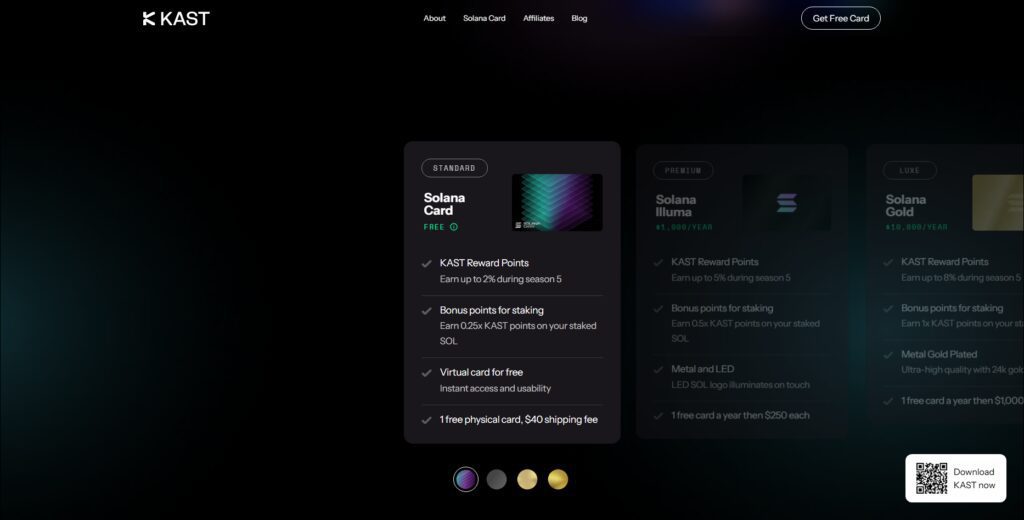Click Download KAST now text
This screenshot has height=520, width=1024.
pos(974,478)
